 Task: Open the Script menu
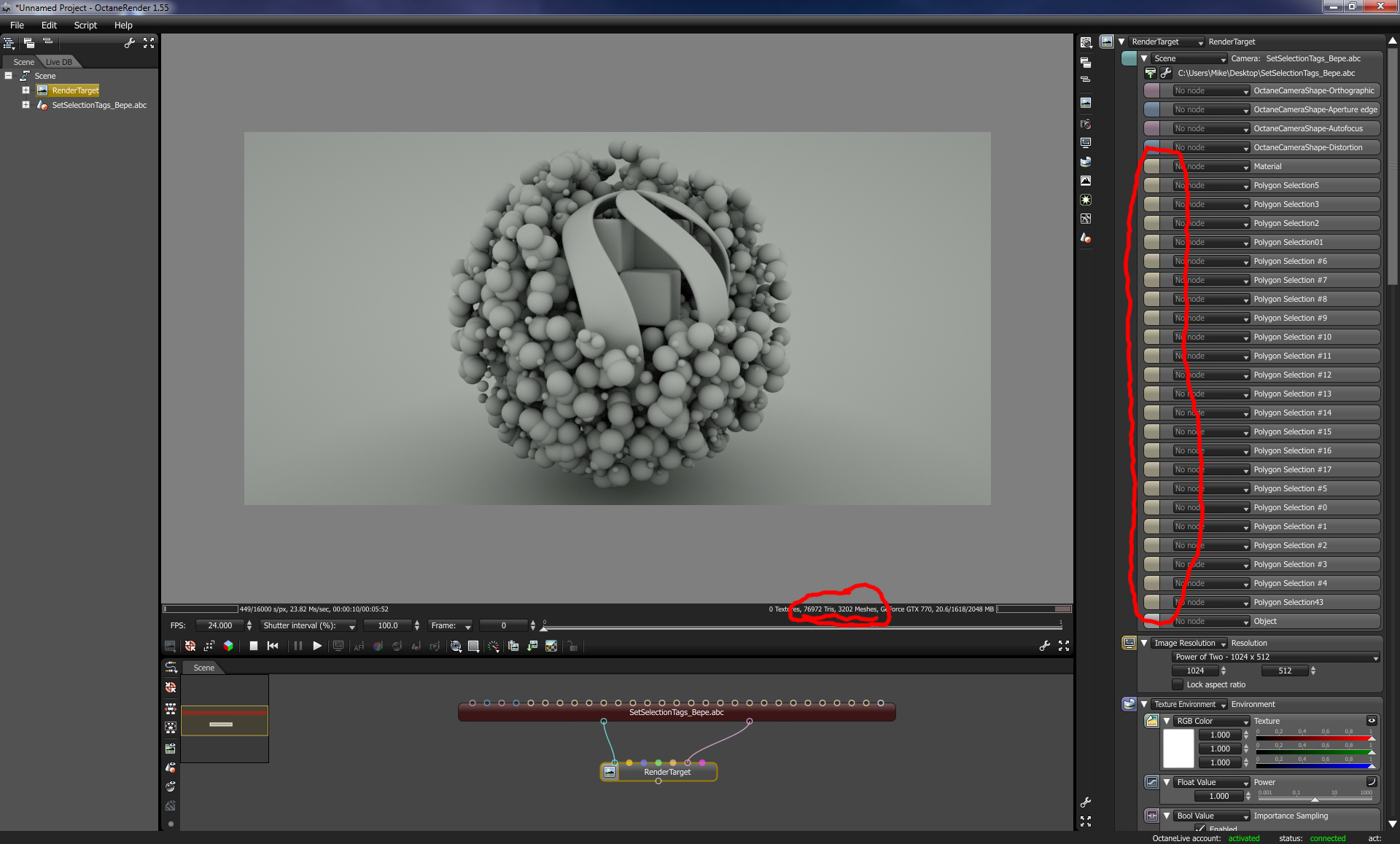coord(85,25)
